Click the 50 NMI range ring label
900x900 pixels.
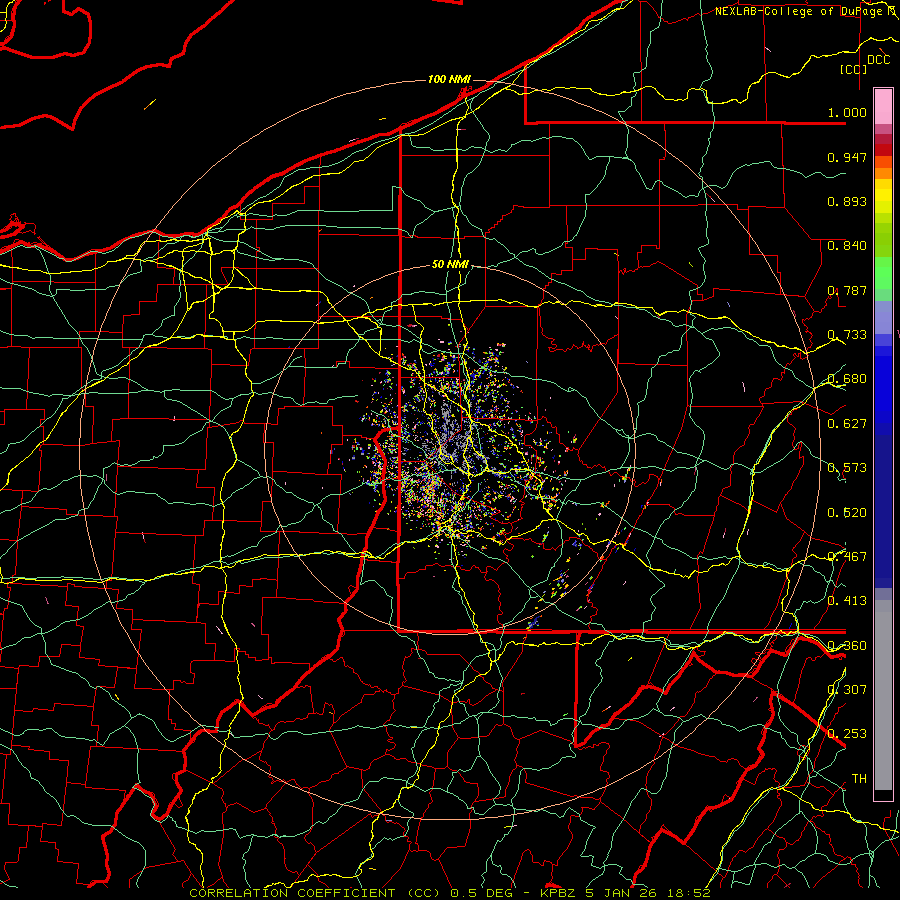coord(450,264)
